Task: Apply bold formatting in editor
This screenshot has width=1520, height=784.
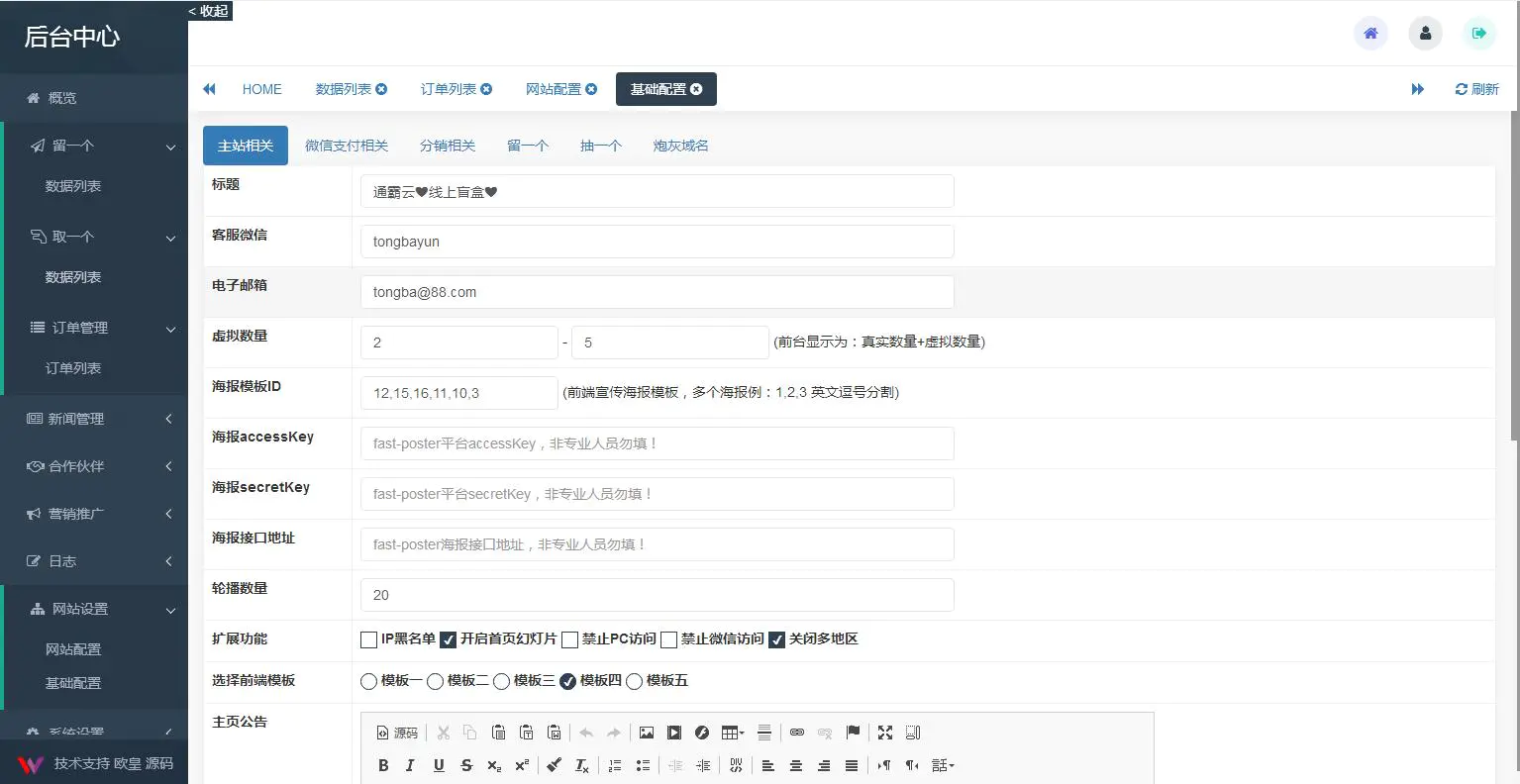Action: 383,765
